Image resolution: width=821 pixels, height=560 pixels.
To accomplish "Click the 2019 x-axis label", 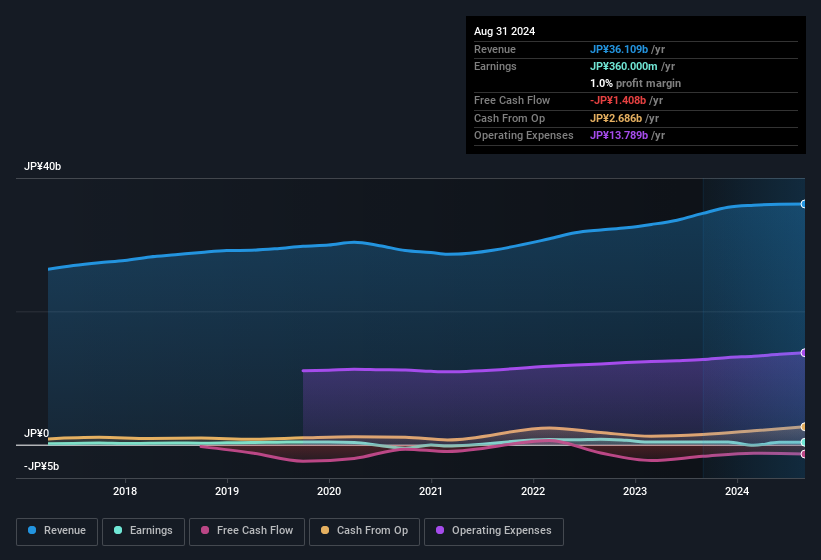I will click(x=227, y=491).
